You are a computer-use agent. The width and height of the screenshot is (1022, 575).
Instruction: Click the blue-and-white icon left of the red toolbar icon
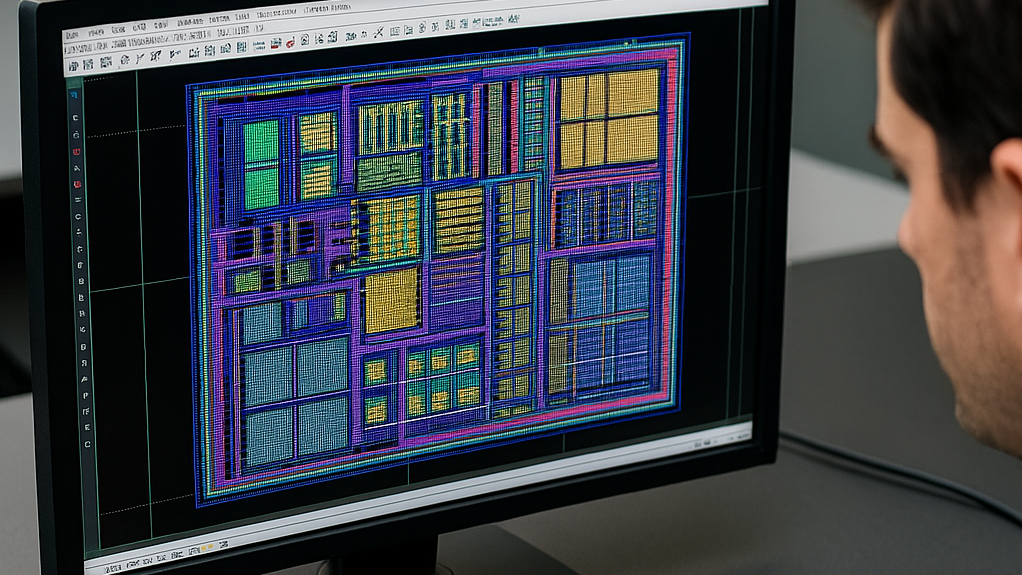275,43
